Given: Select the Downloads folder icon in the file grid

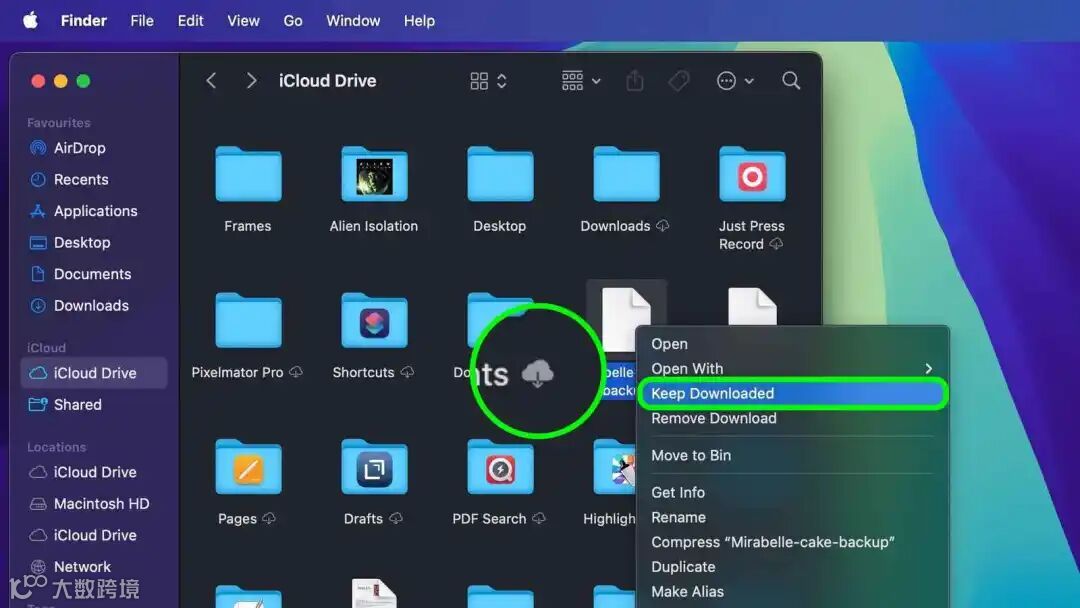Looking at the screenshot, I should 626,174.
